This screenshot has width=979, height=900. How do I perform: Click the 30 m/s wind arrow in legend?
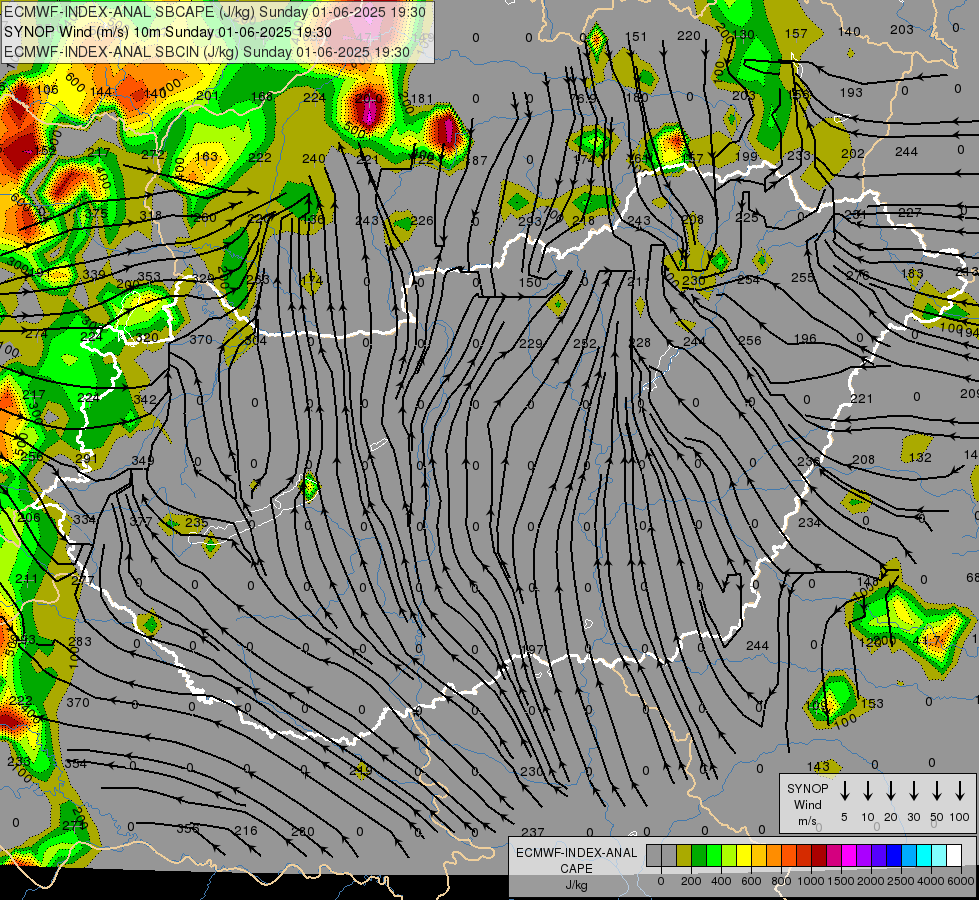pyautogui.click(x=913, y=791)
